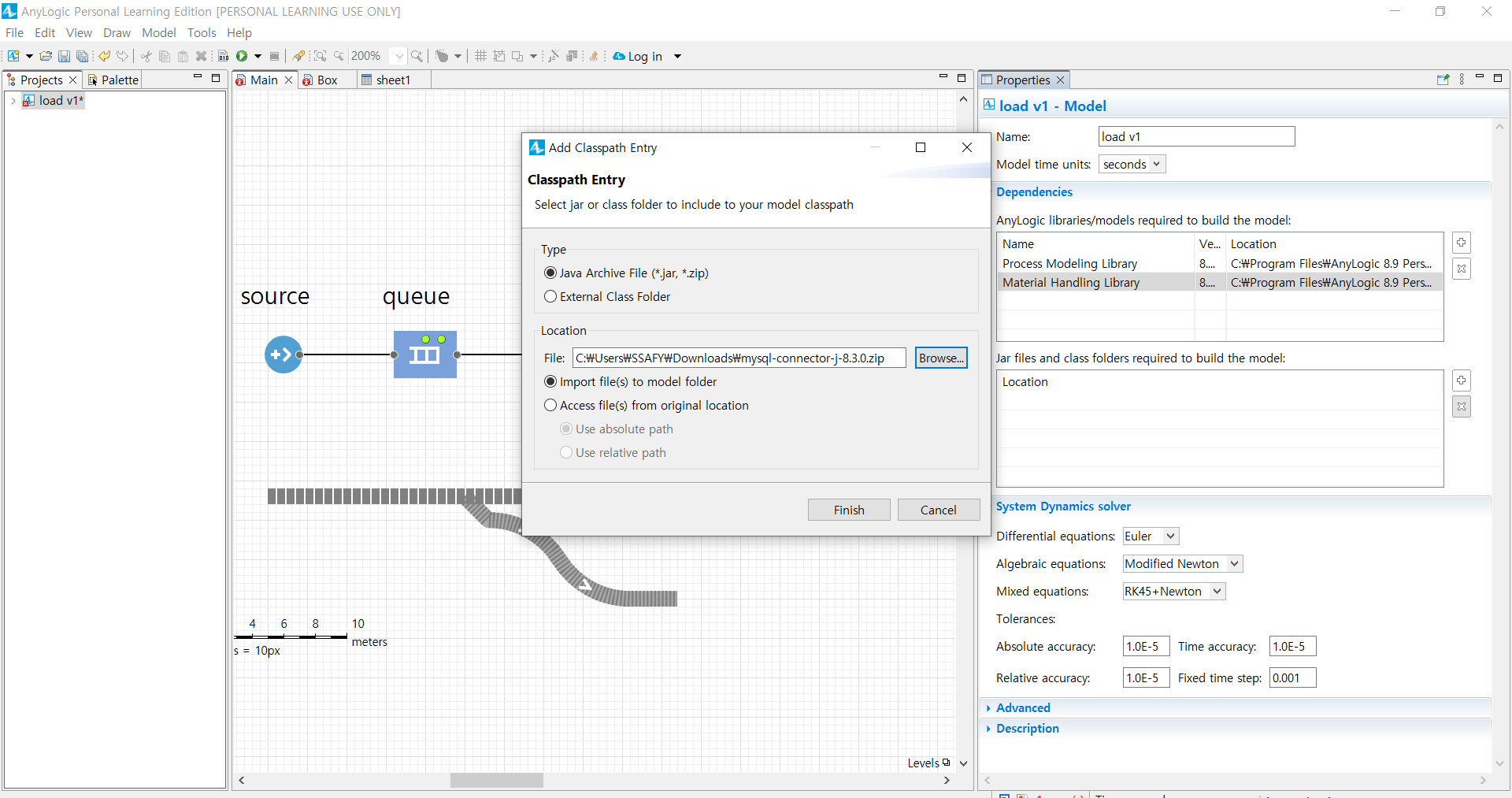This screenshot has height=798, width=1512.
Task: Click the Copy icon in toolbar
Action: [165, 56]
